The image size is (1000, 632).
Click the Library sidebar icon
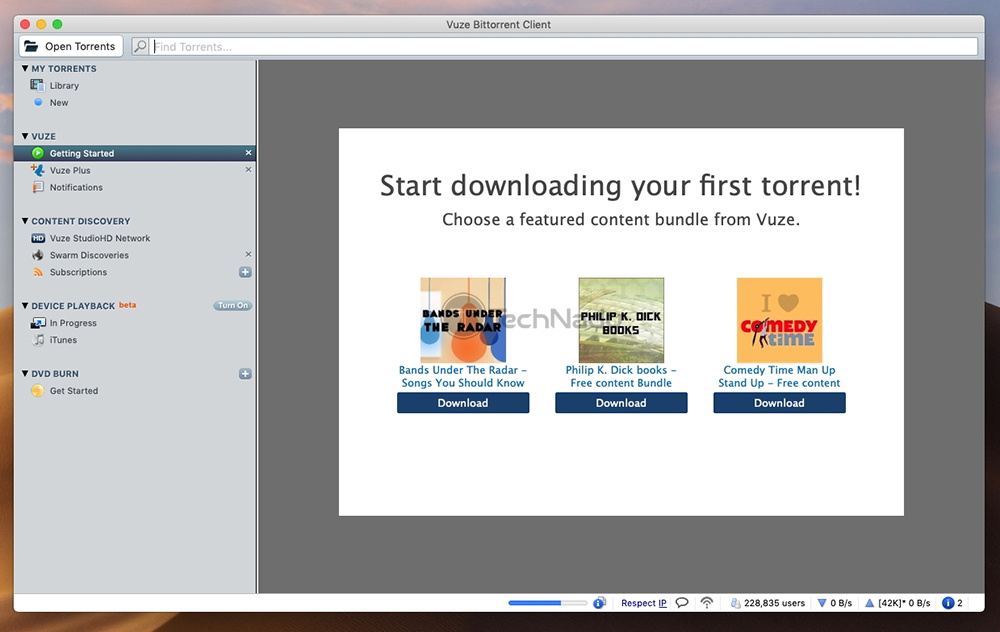click(37, 85)
